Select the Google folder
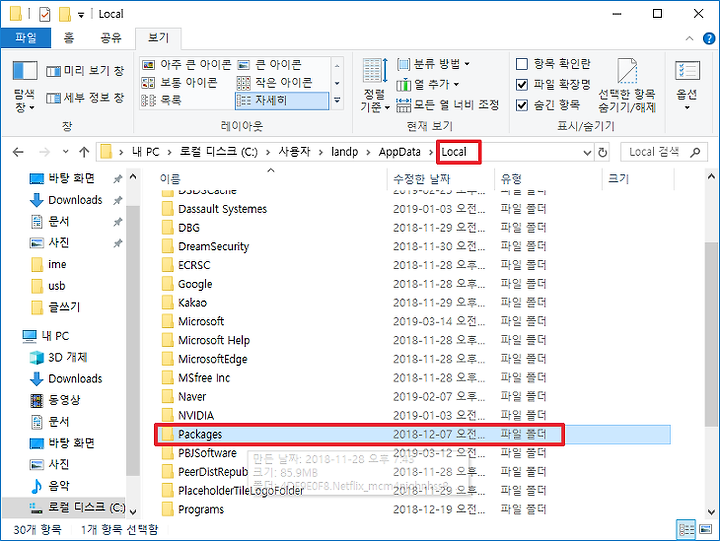This screenshot has height=541, width=720. coord(195,284)
